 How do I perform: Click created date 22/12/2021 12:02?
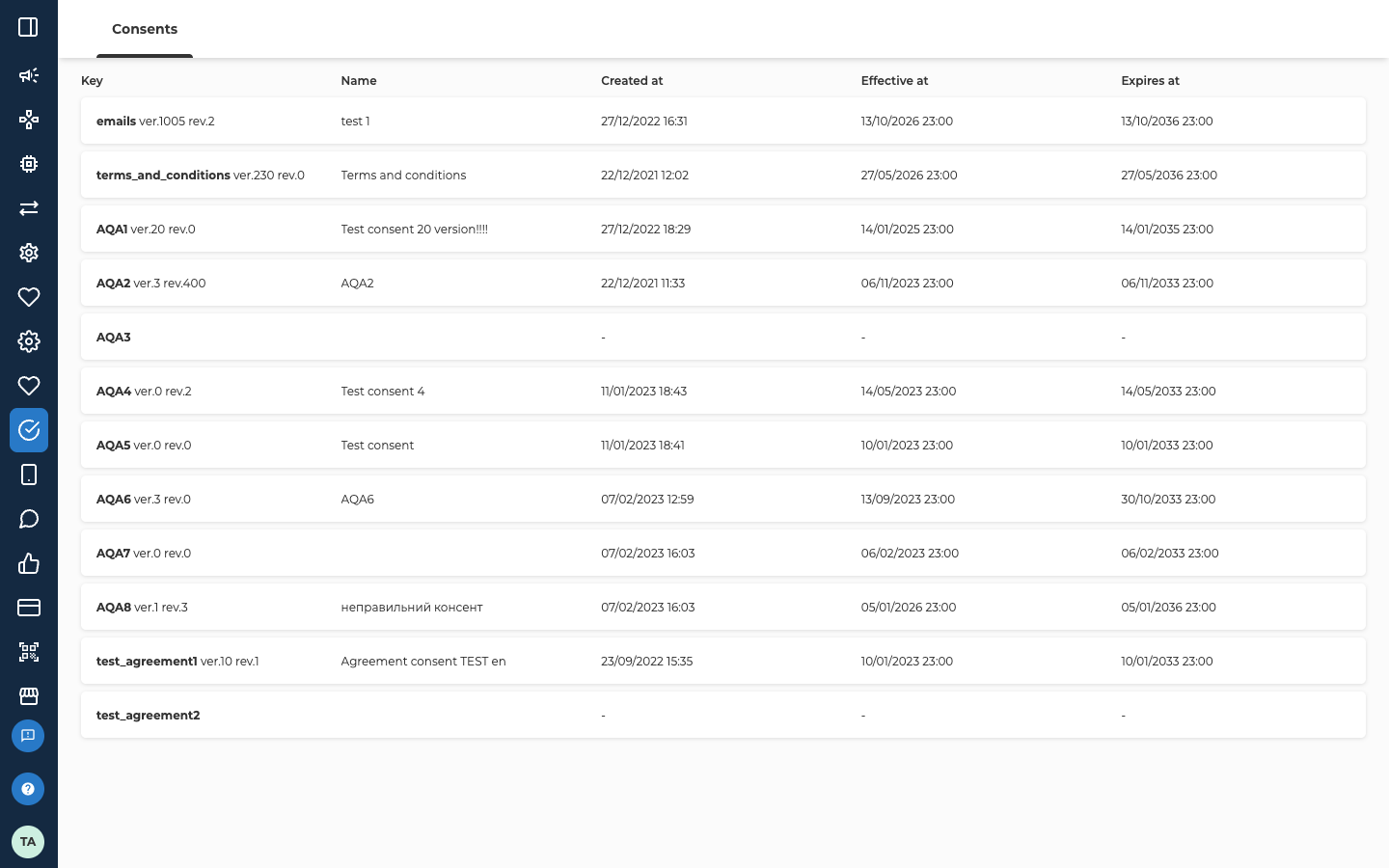644,176
